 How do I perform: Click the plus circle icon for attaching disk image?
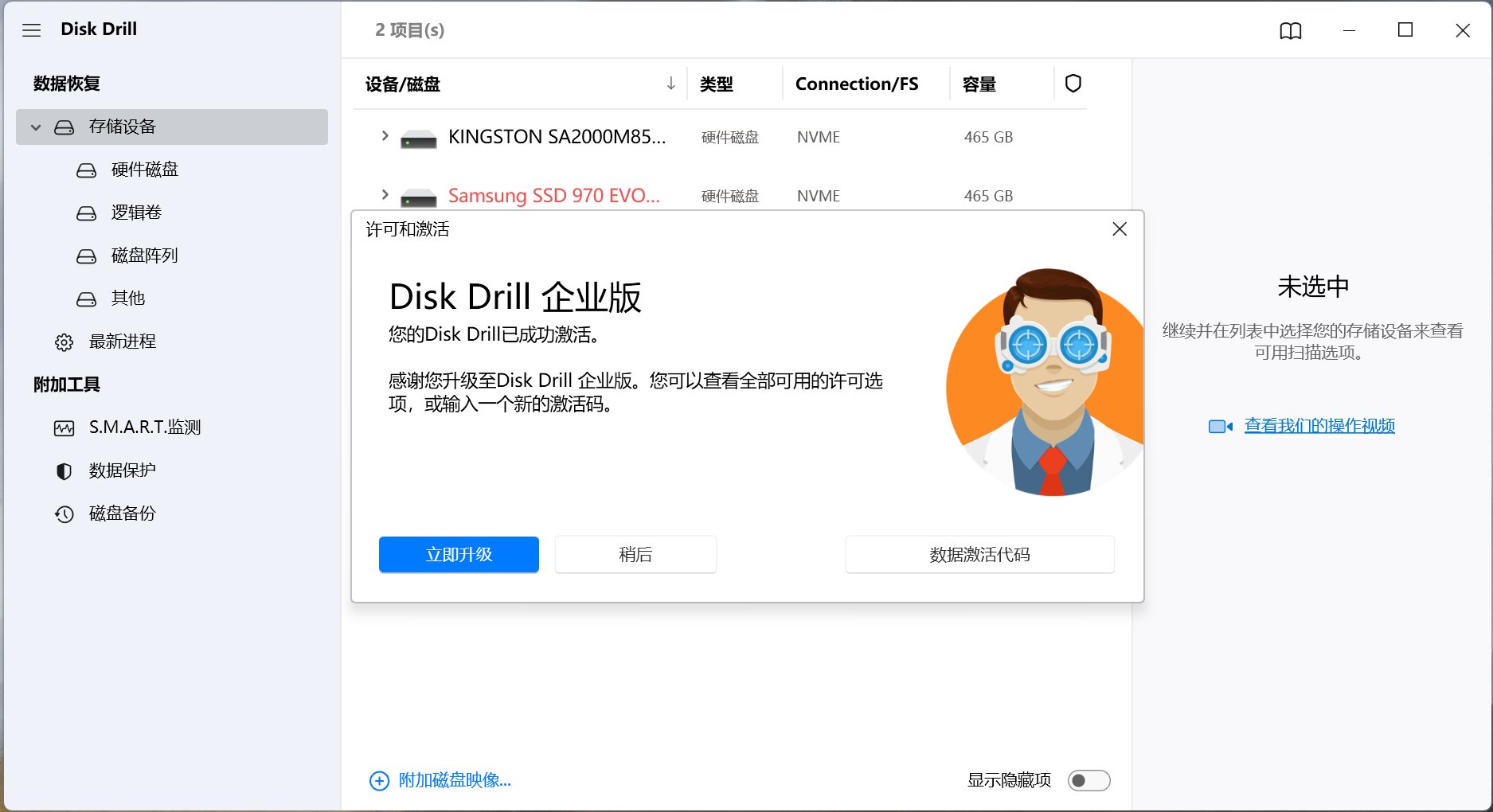point(379,781)
